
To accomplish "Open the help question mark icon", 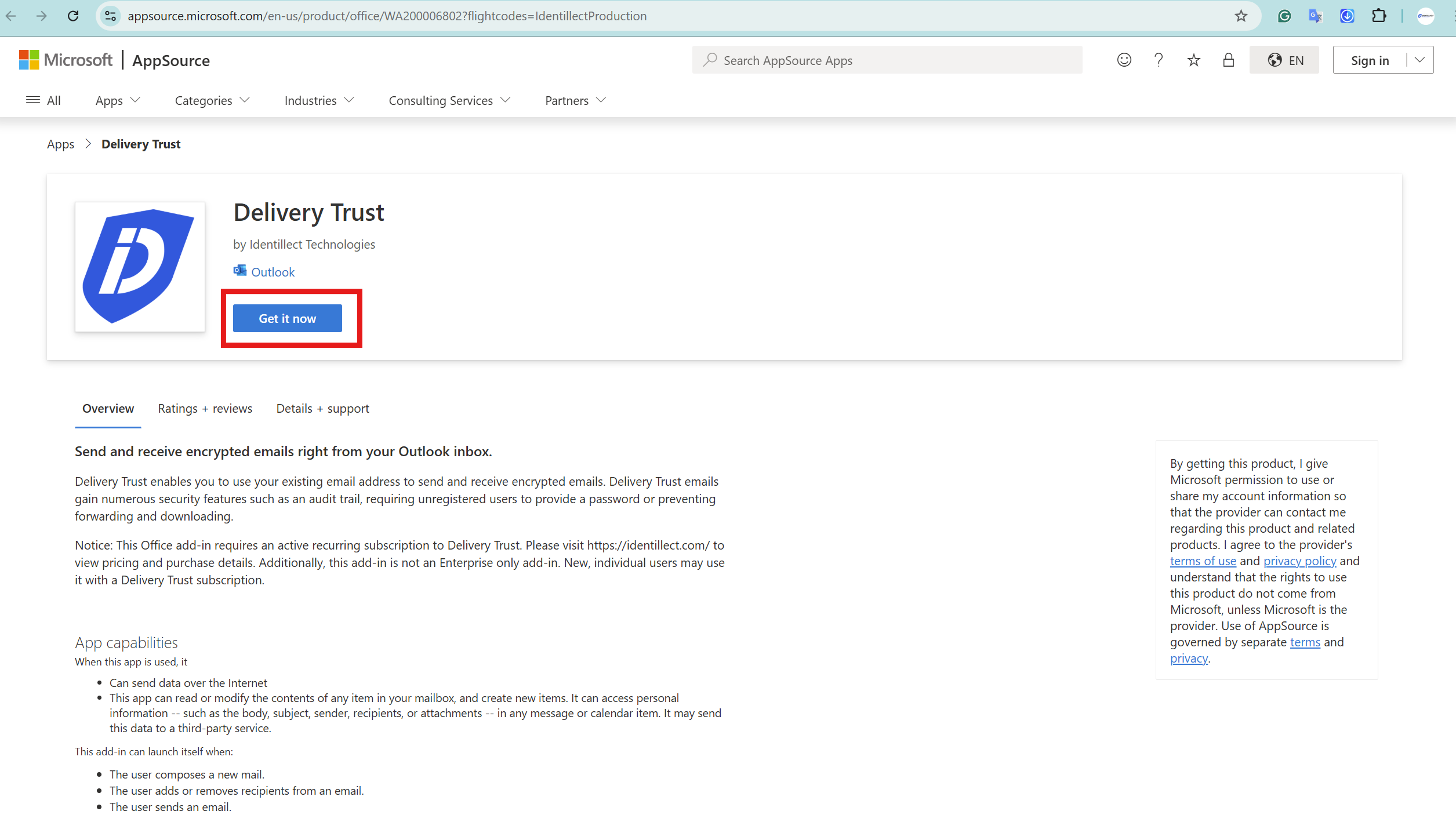I will tap(1159, 60).
